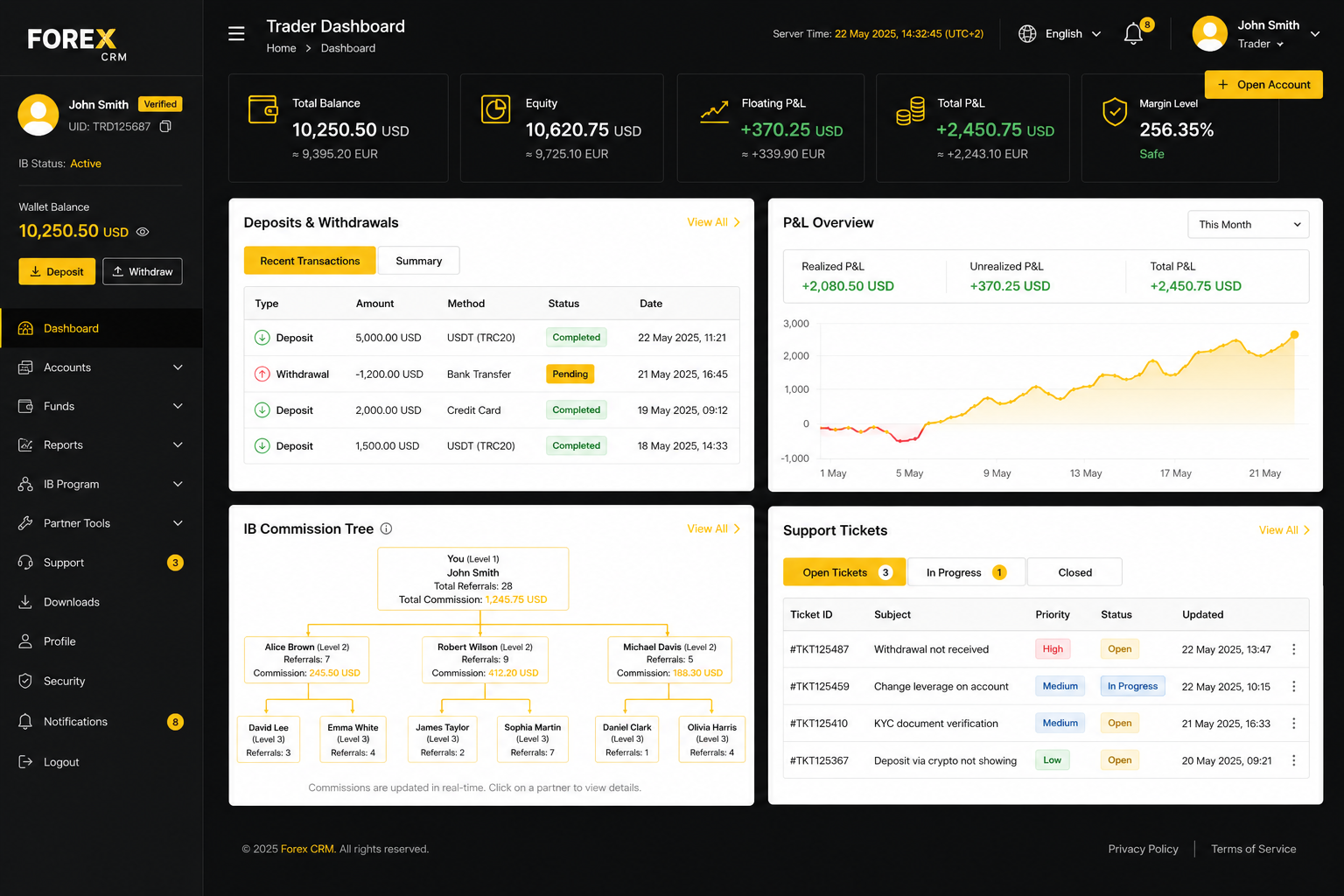The width and height of the screenshot is (1344, 896).
Task: Click the Home breadcrumb
Action: pos(281,48)
